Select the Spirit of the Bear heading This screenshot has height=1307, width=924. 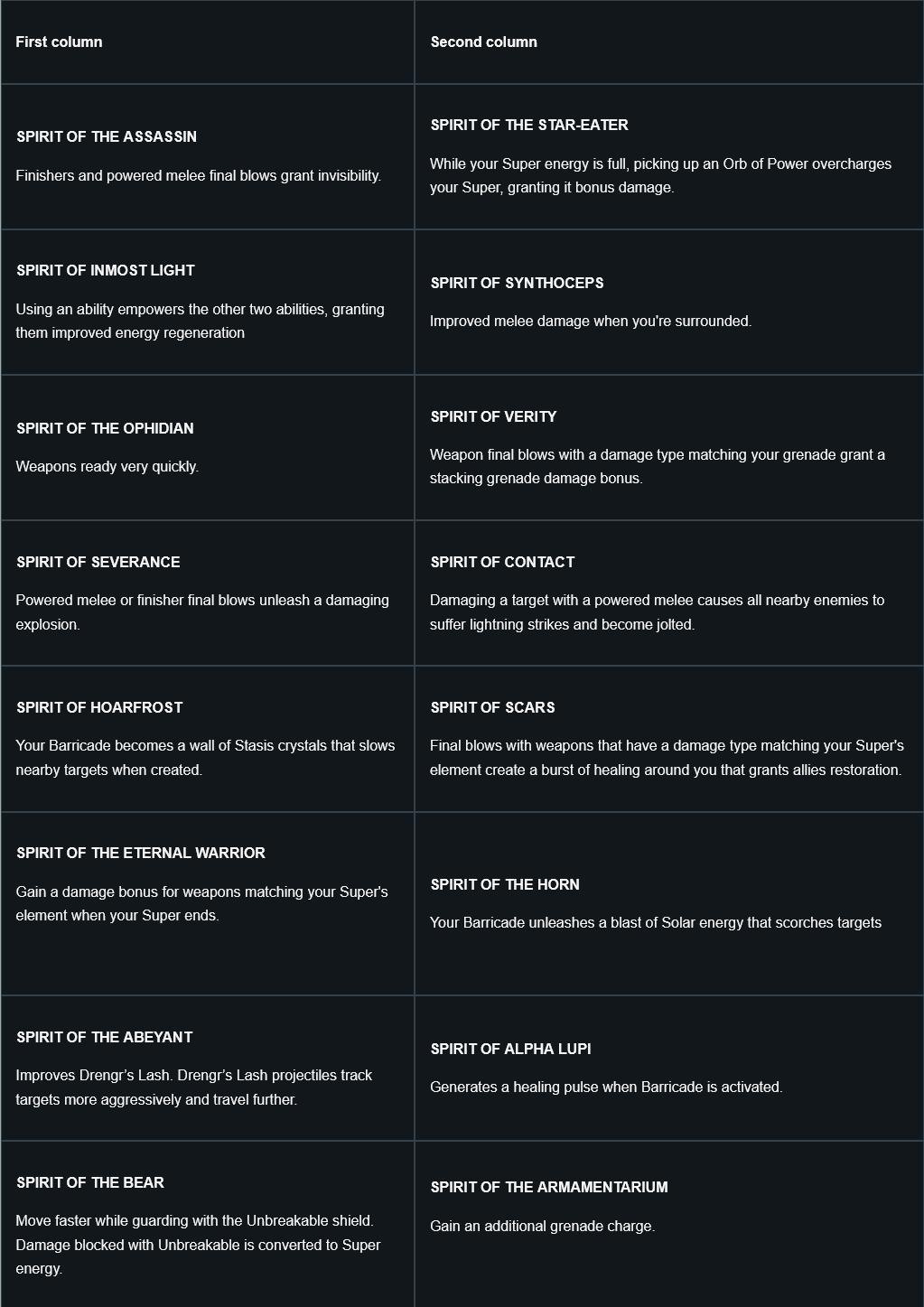coord(90,1182)
